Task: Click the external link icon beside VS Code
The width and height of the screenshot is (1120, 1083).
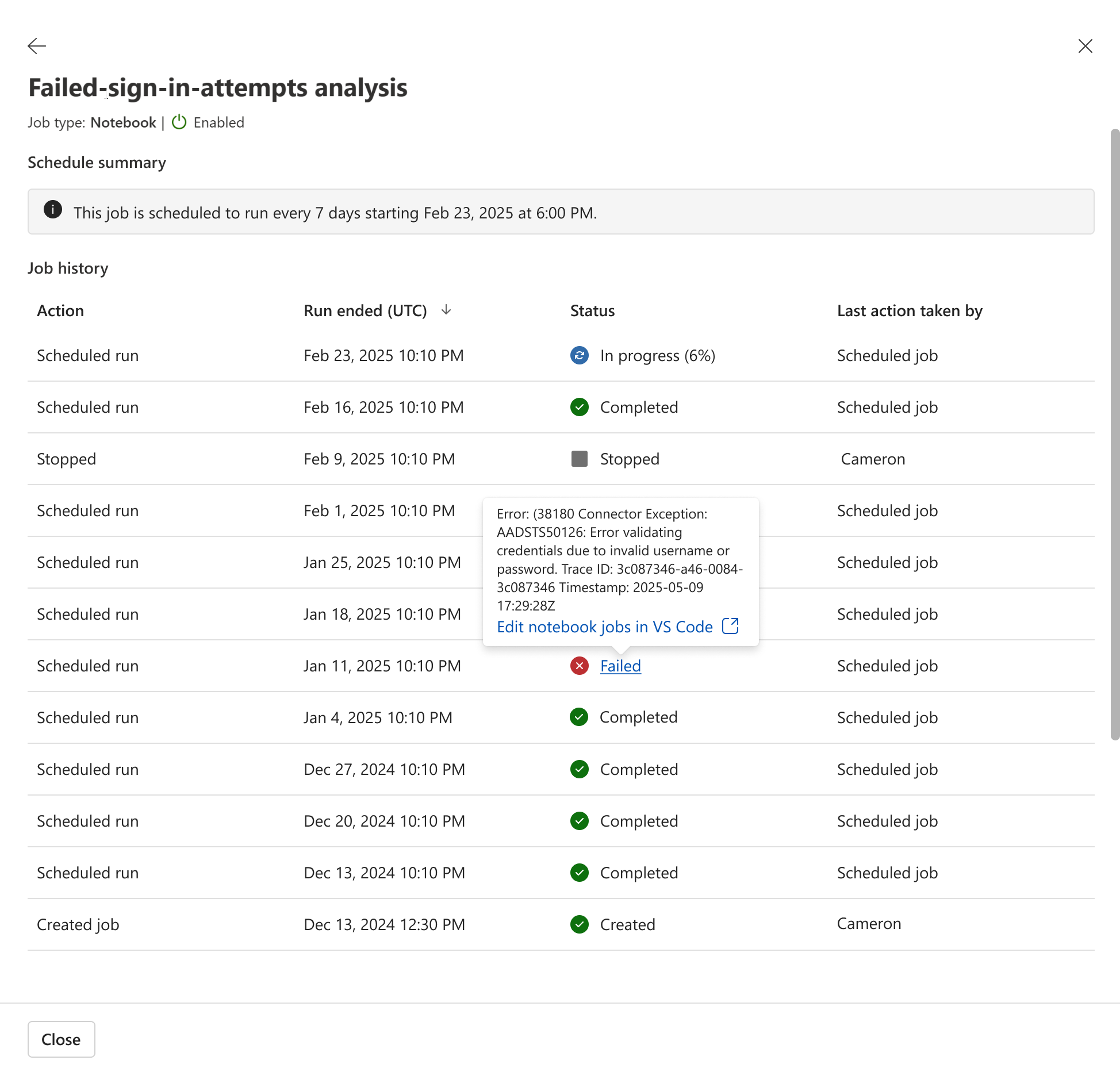Action: (x=730, y=626)
